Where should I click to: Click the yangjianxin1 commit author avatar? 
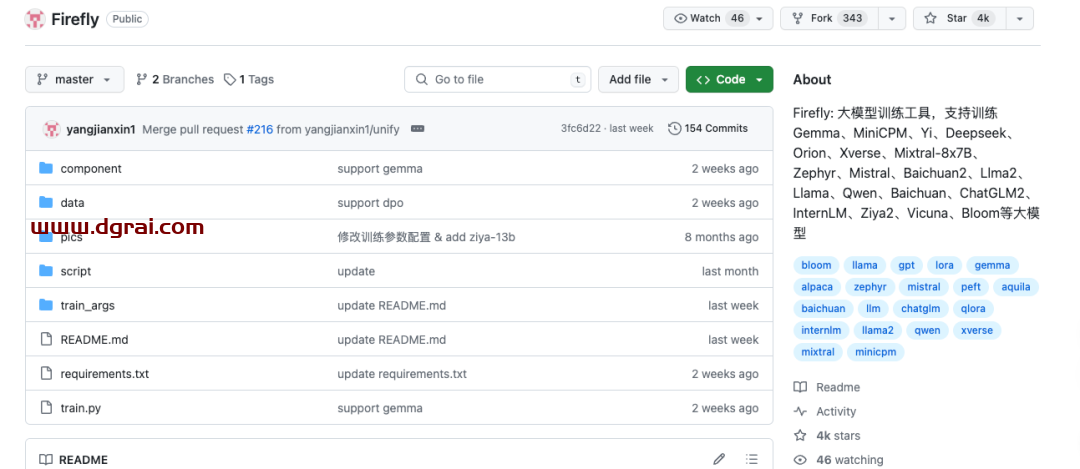click(x=52, y=129)
